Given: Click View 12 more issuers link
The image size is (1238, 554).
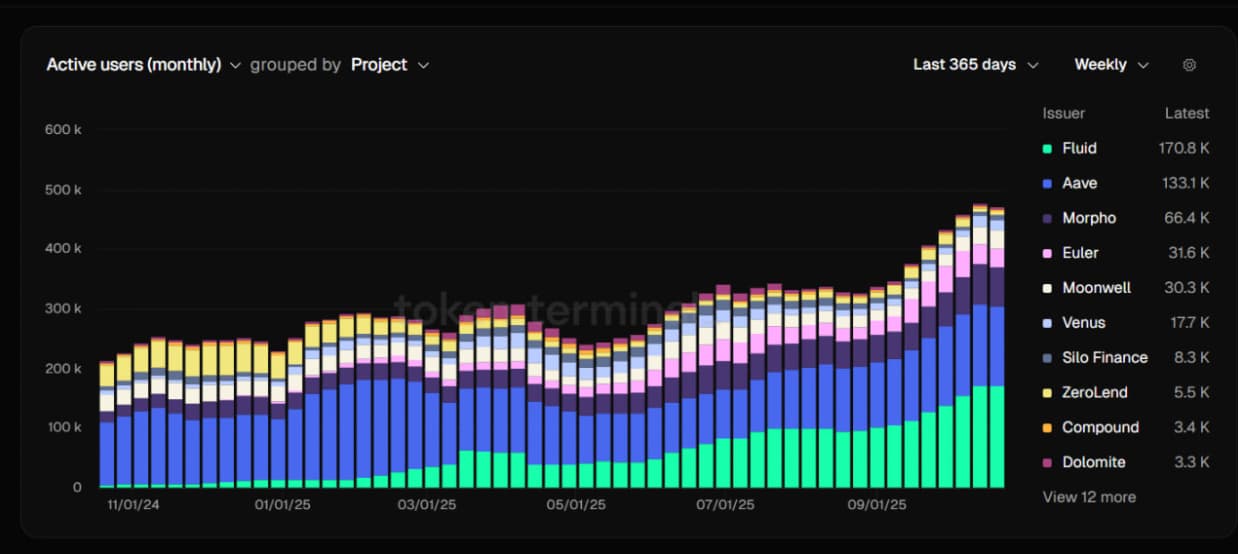Looking at the screenshot, I should click(1089, 497).
